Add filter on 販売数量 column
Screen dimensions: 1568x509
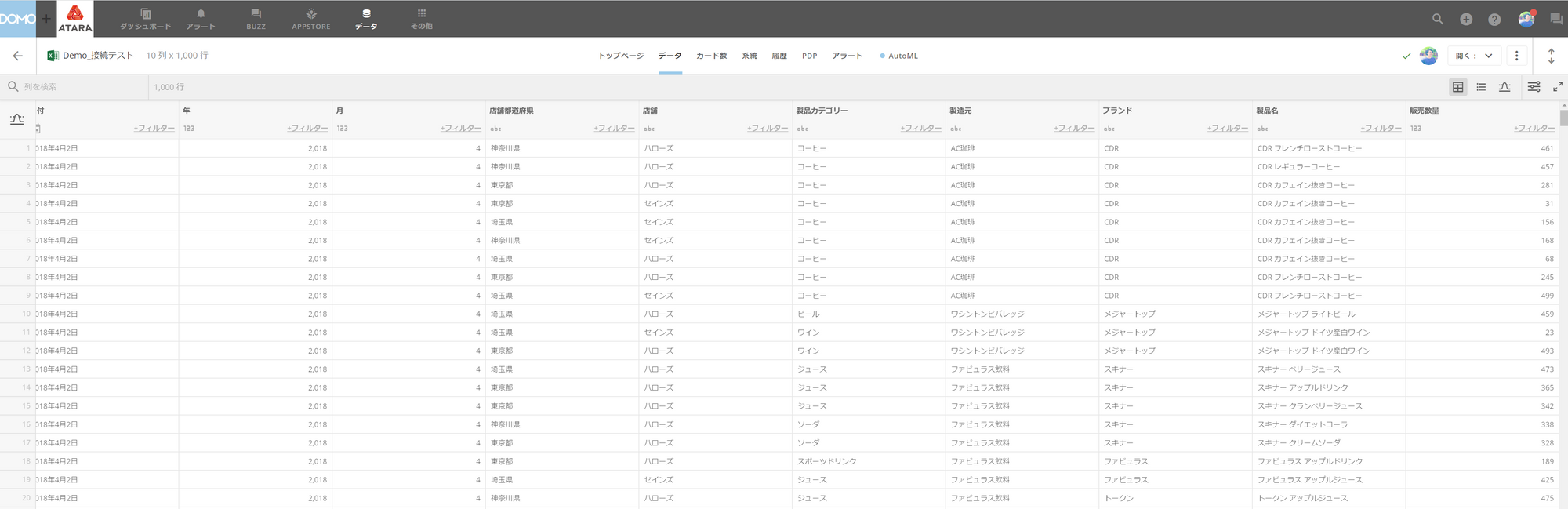point(1534,128)
